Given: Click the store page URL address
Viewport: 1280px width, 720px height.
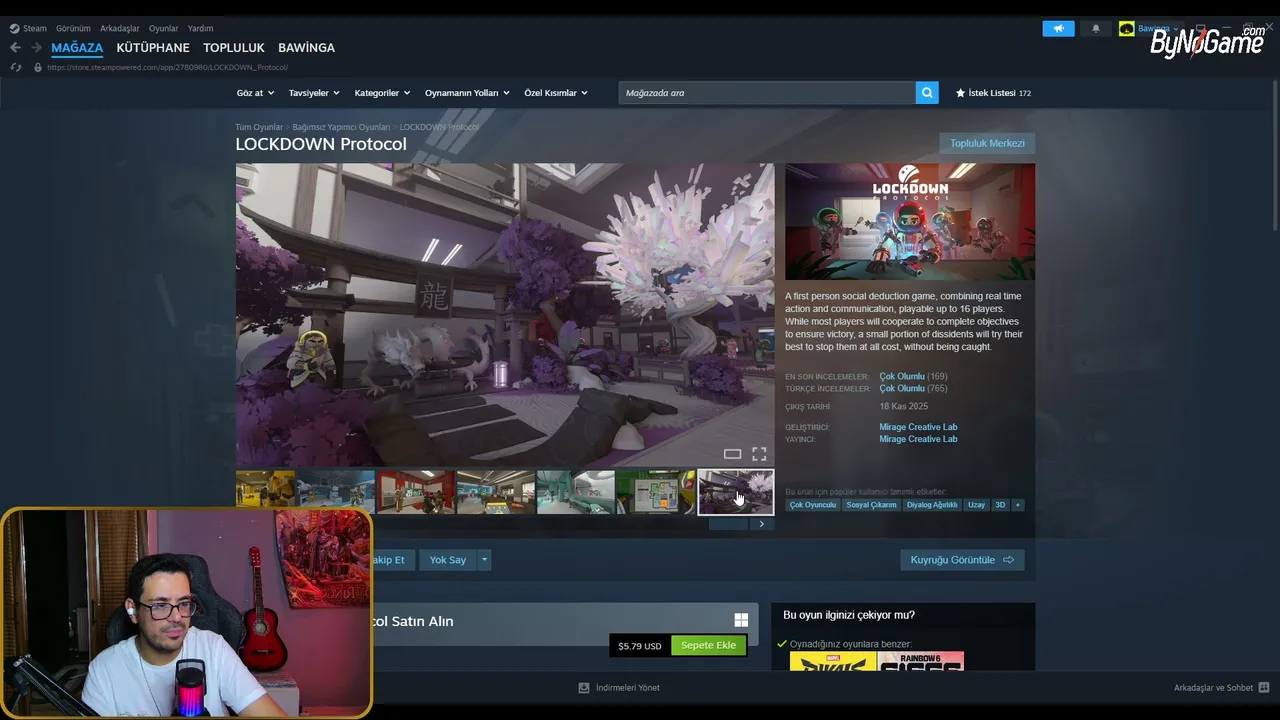Looking at the screenshot, I should (168, 67).
